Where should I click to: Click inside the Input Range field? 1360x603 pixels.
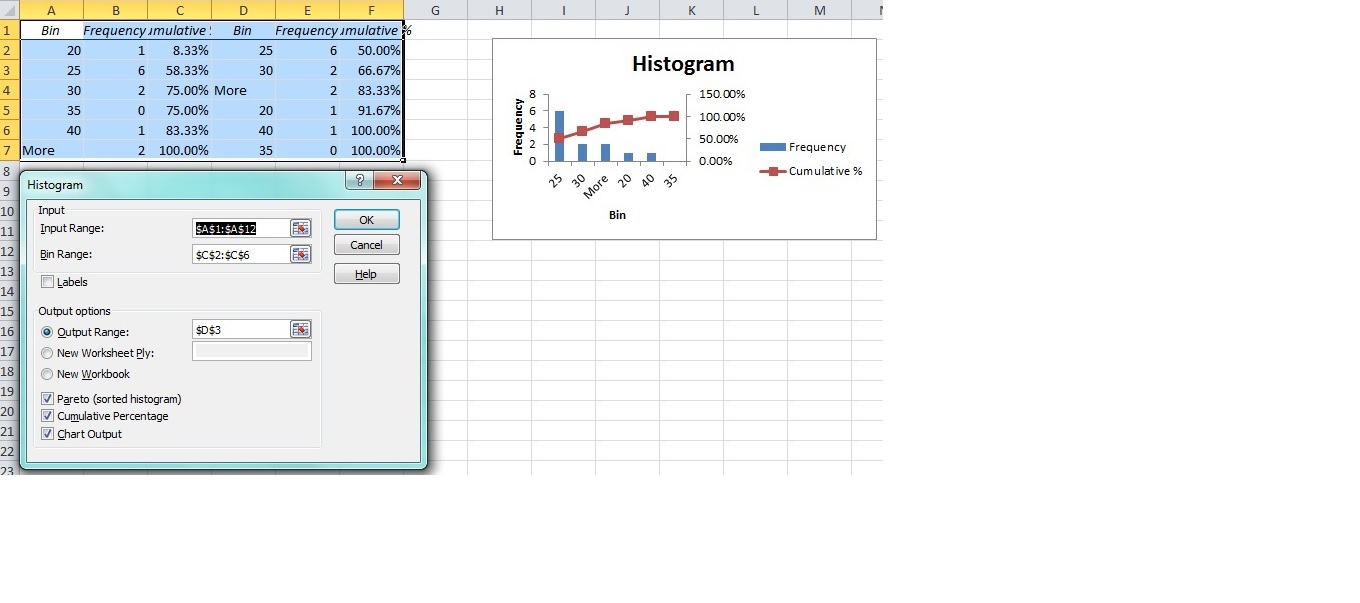[x=240, y=229]
